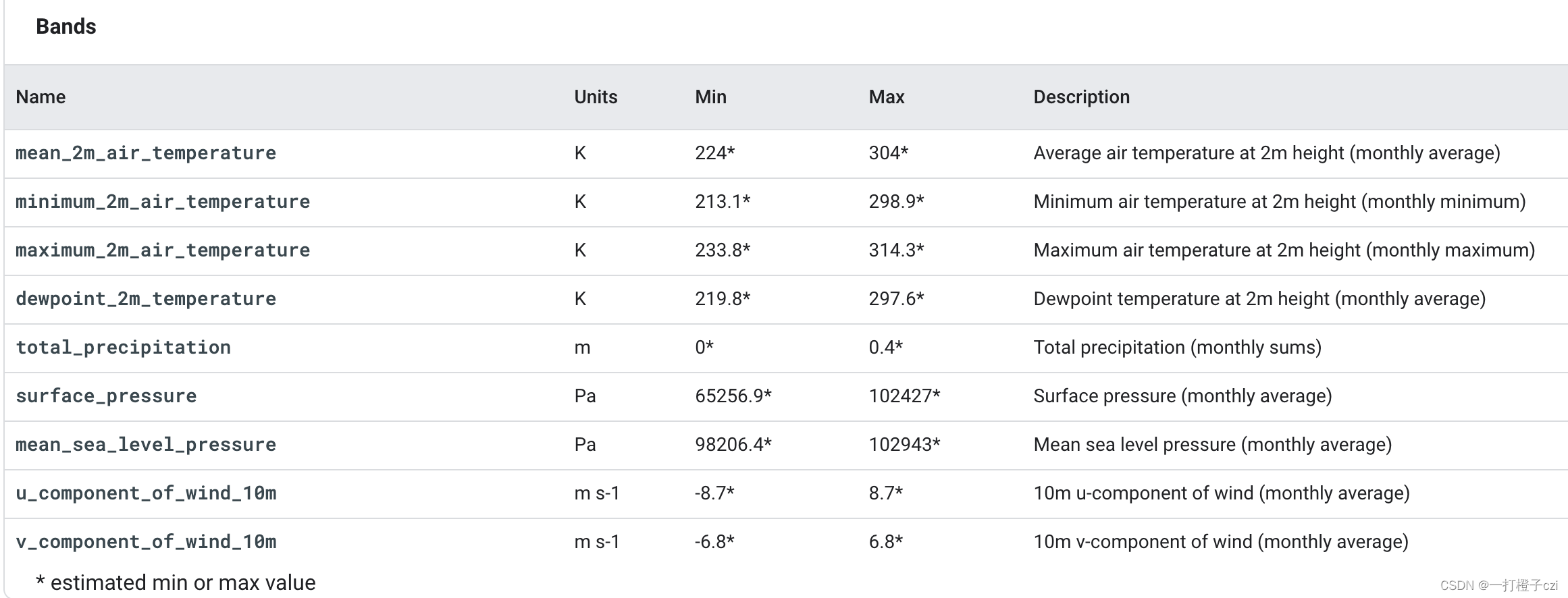The image size is (1568, 598).
Task: Select band name mean_sea_level_pressure
Action: coord(146,445)
